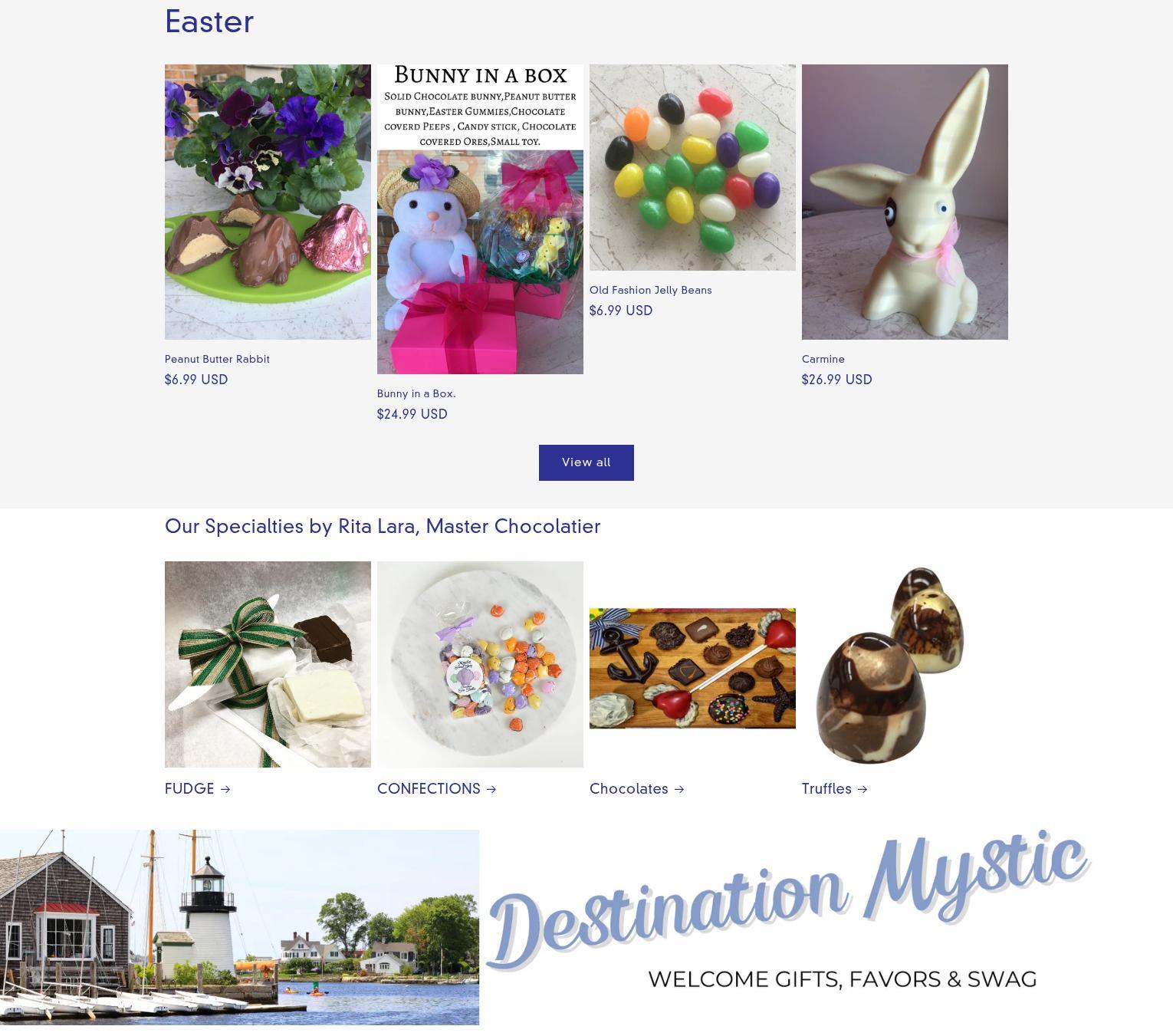Screen dimensions: 1173x1036
Task: Open the Chocolates collection link
Action: [x=637, y=788]
